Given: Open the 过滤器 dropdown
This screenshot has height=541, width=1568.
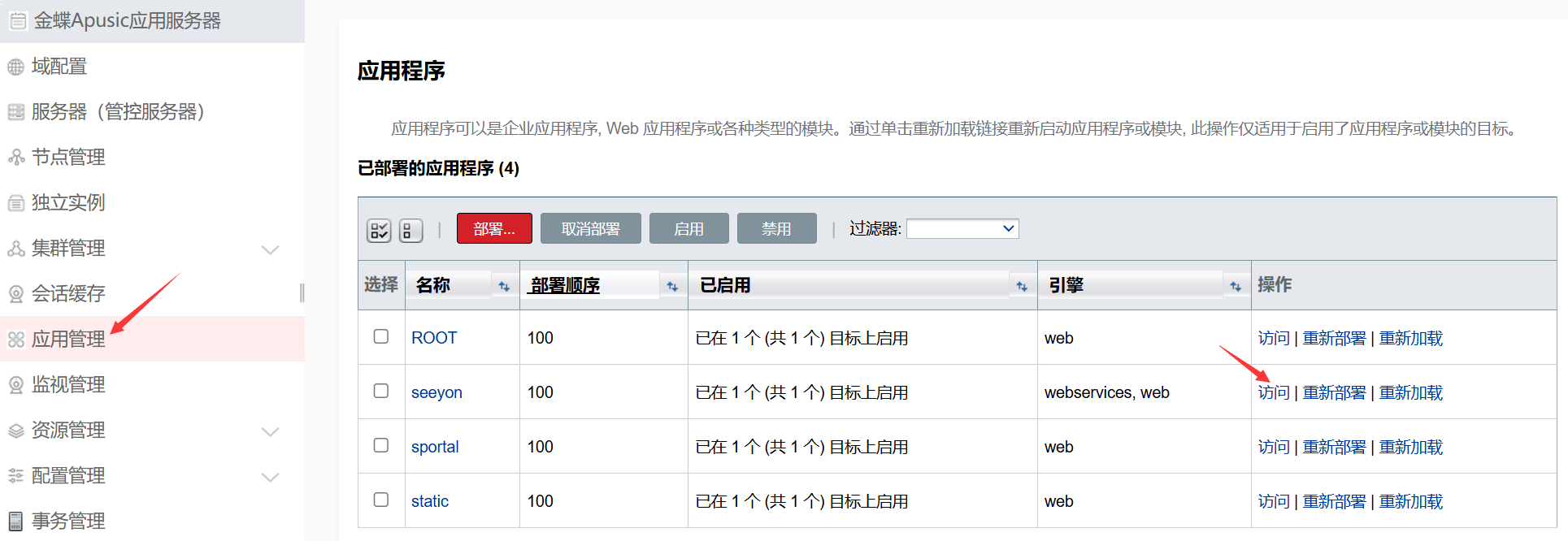Looking at the screenshot, I should pyautogui.click(x=962, y=229).
